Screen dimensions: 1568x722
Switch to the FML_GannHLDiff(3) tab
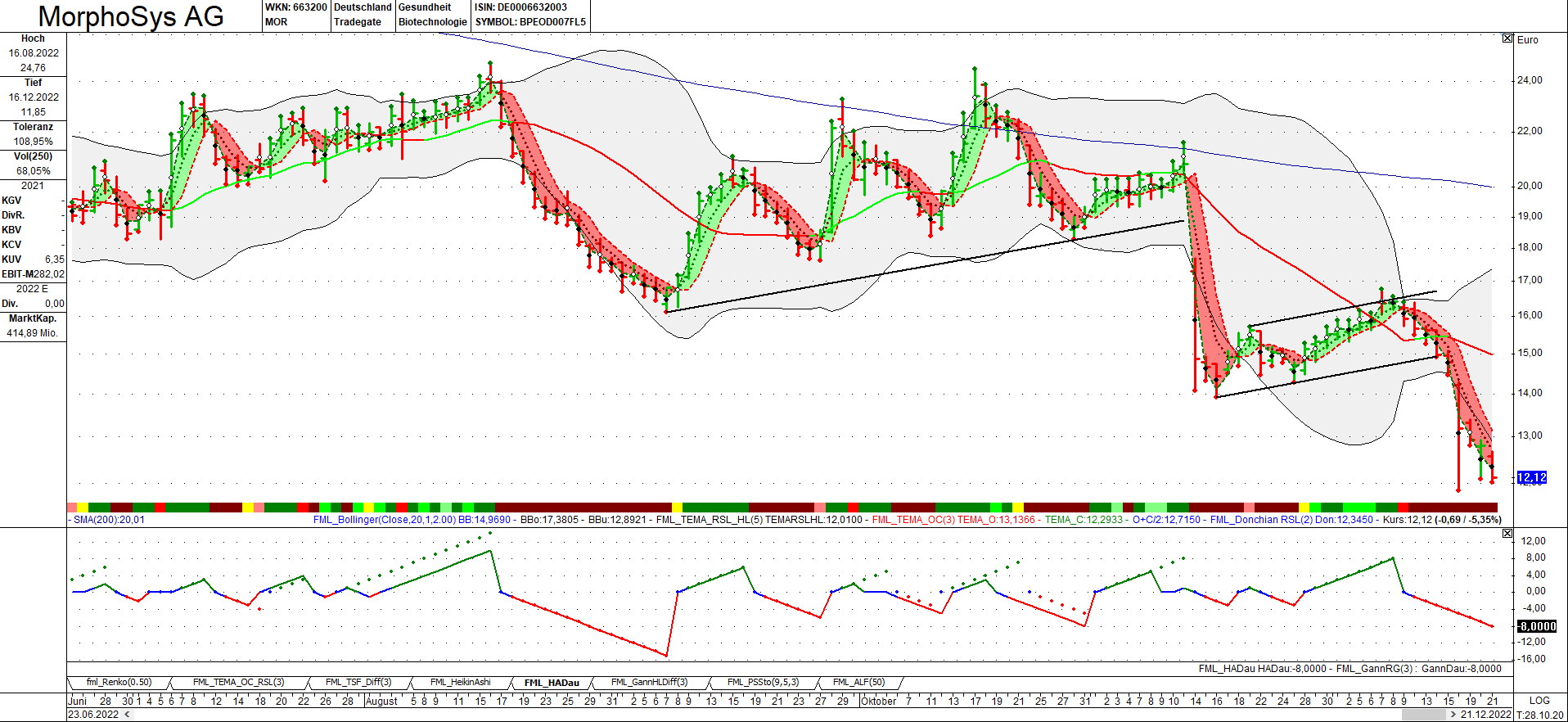tap(650, 683)
